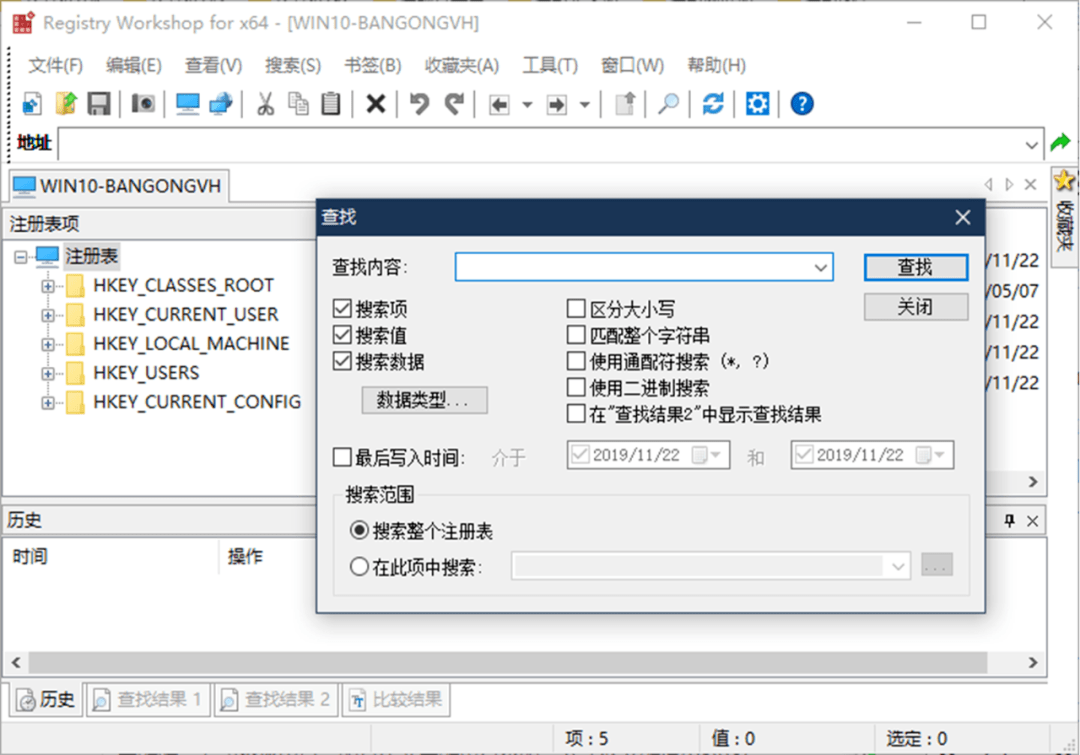Viewport: 1080px width, 755px height.
Task: Enable the 区分大小写 checkbox
Action: coord(576,310)
